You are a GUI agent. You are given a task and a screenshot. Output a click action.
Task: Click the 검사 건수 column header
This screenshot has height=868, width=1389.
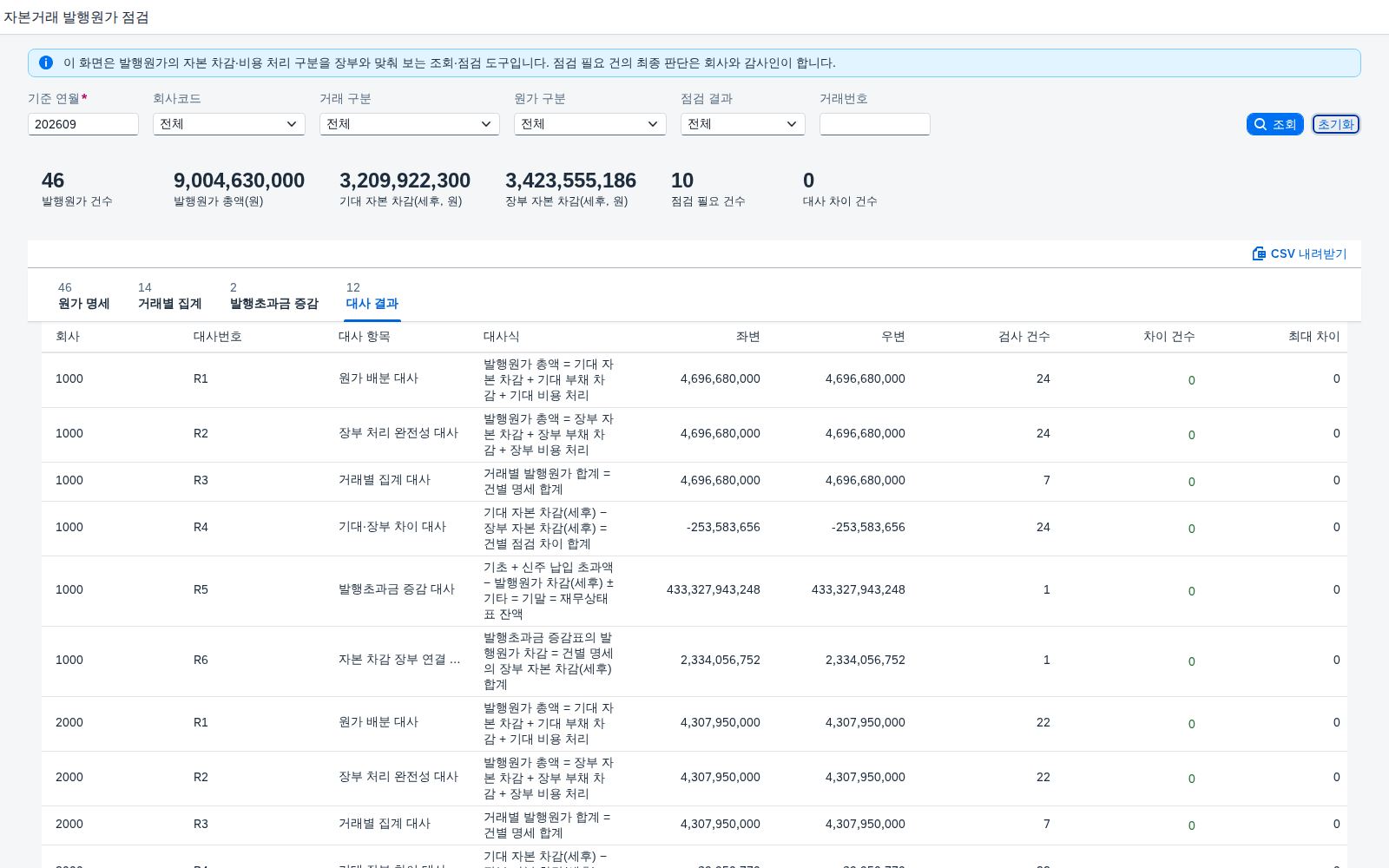pos(1024,337)
